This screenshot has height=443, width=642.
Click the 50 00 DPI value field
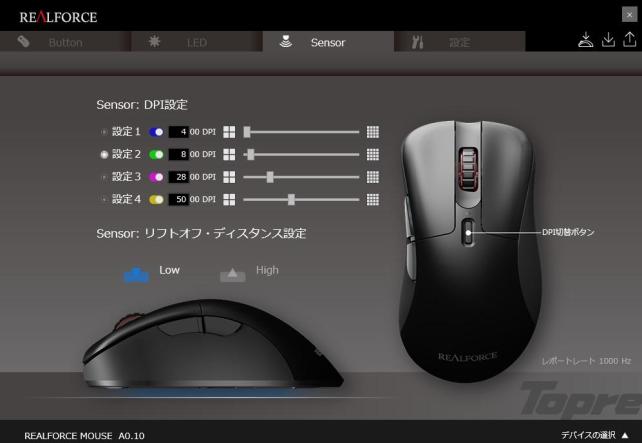[x=179, y=199]
